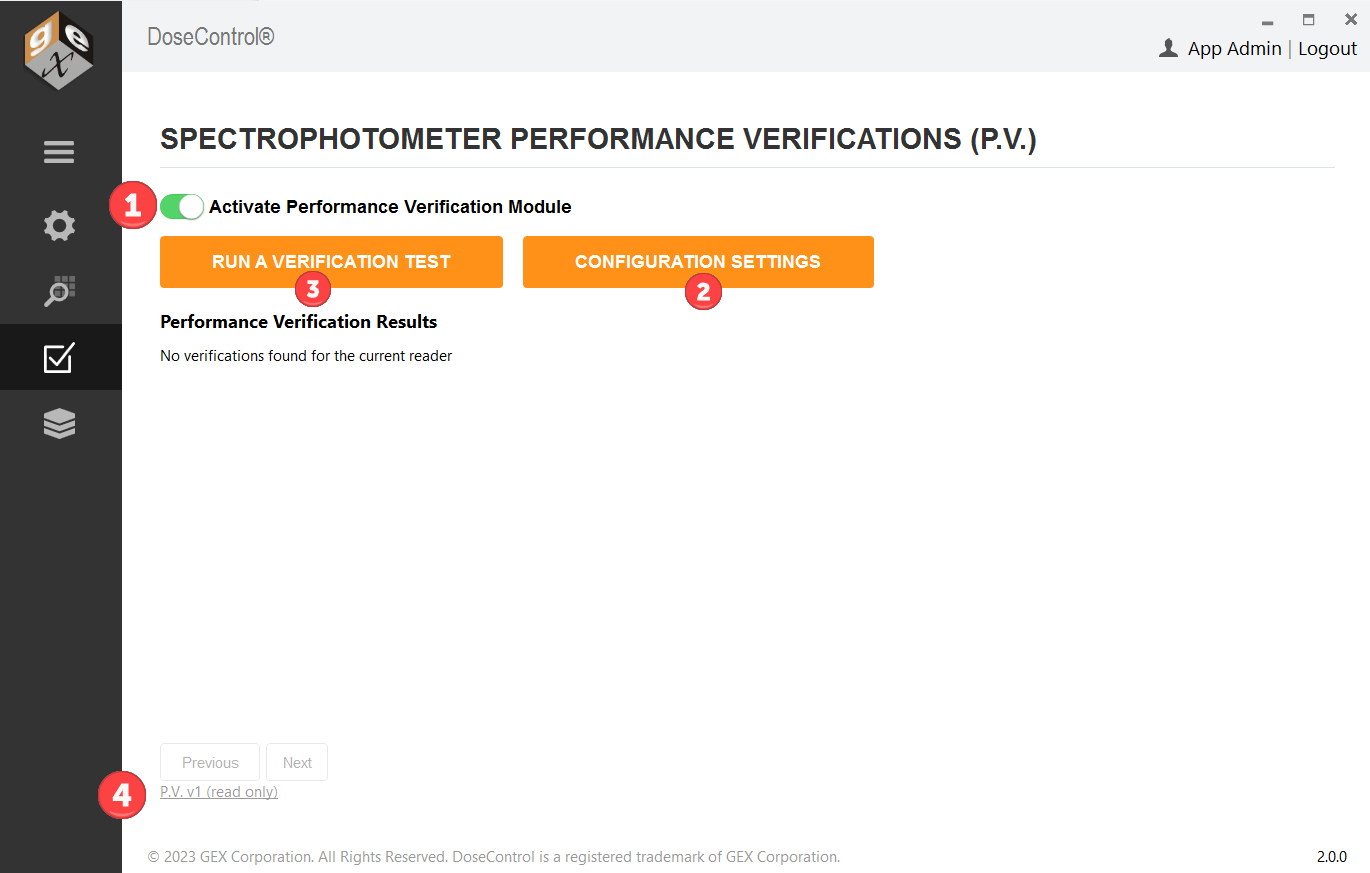
Task: Log out using the Logout link
Action: tap(1327, 48)
